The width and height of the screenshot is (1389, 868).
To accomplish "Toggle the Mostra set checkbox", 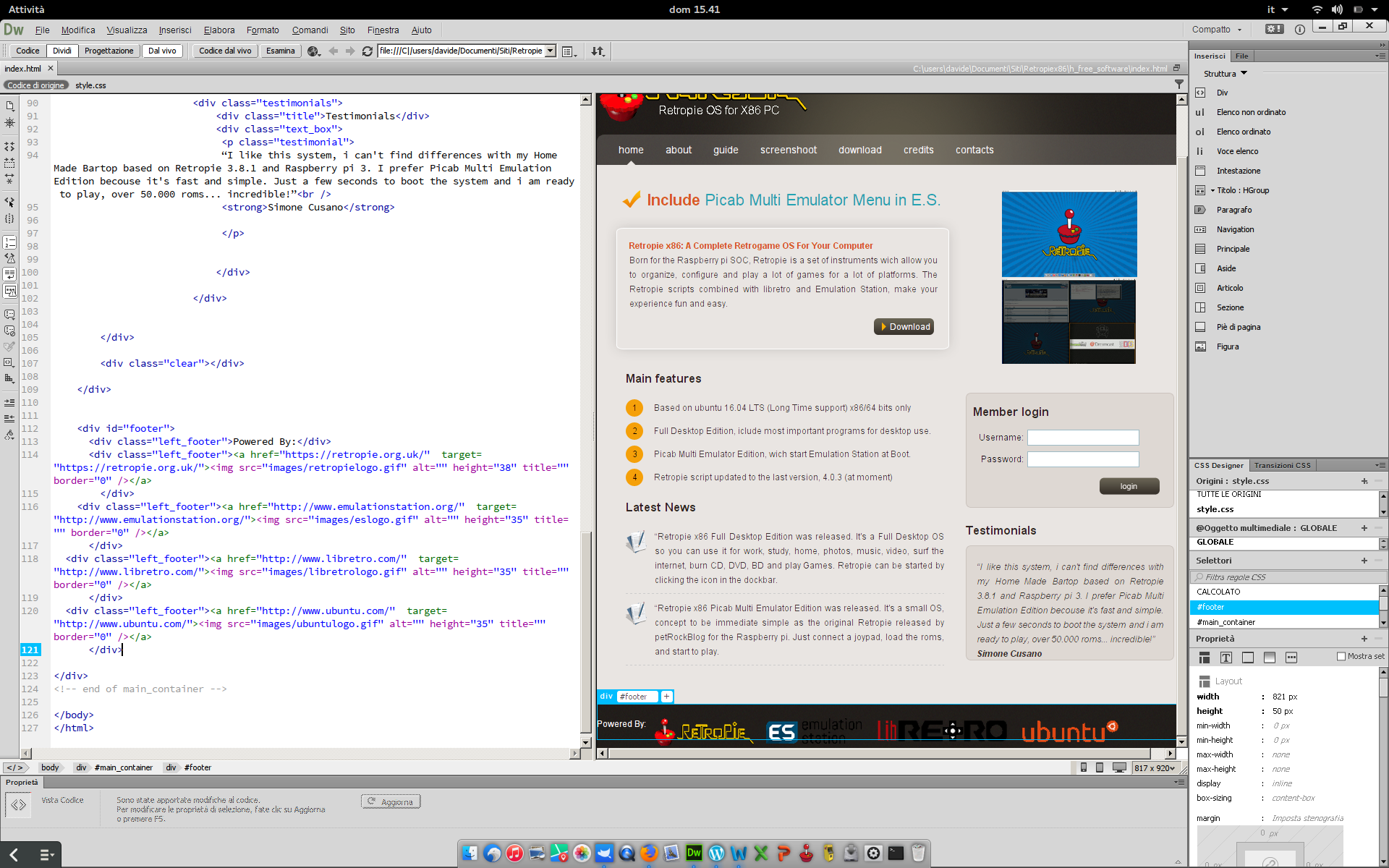I will (x=1341, y=656).
